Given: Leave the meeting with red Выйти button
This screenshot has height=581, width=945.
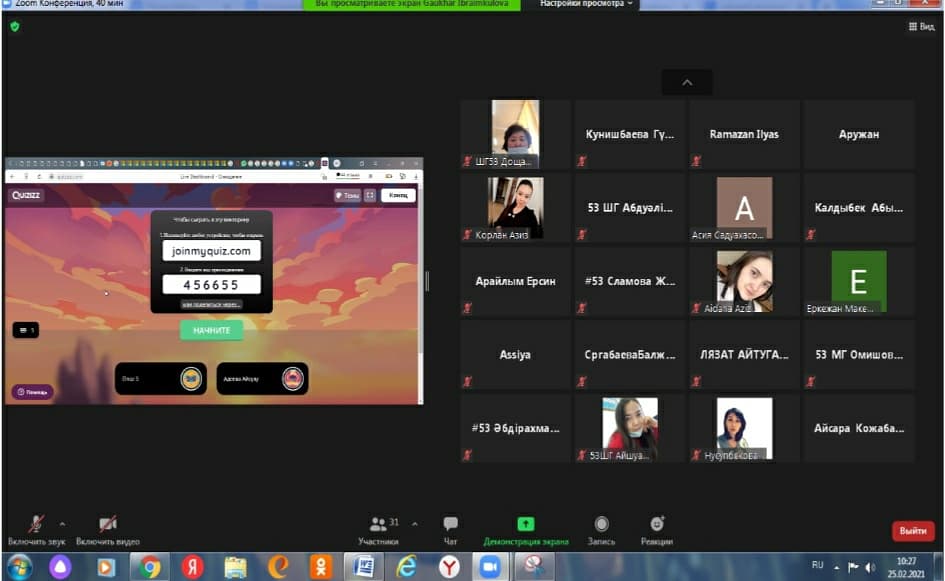Looking at the screenshot, I should point(912,531).
